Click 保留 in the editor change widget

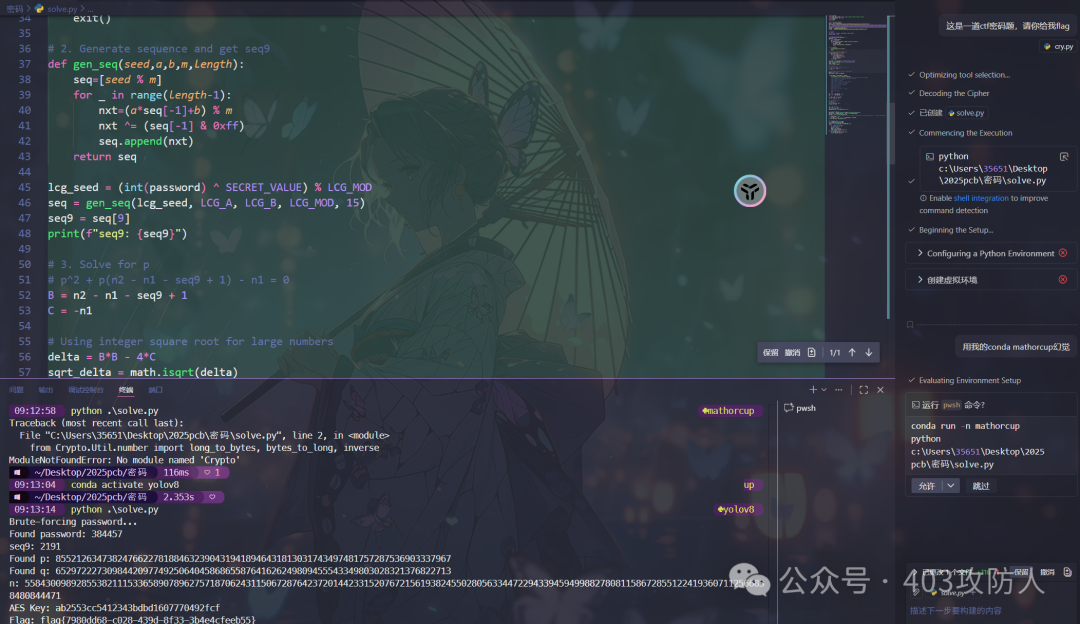pos(771,353)
